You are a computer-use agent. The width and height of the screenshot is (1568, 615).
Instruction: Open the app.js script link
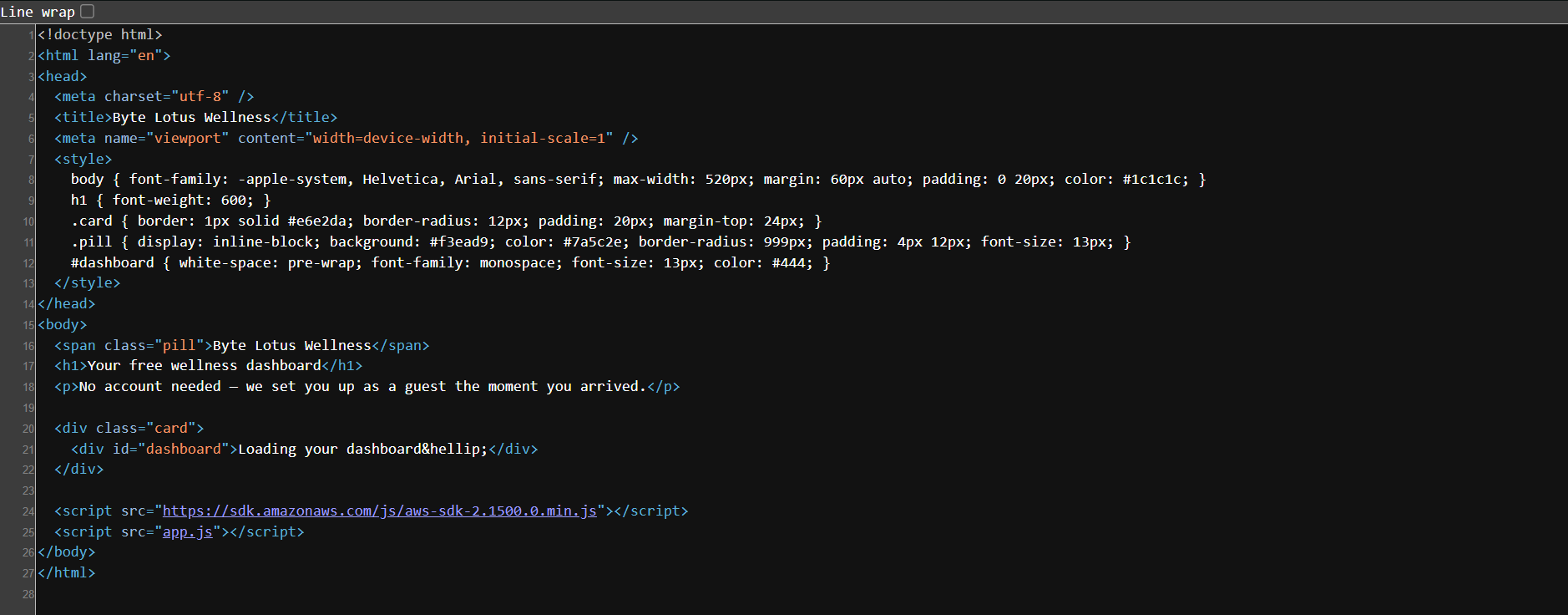click(x=188, y=531)
